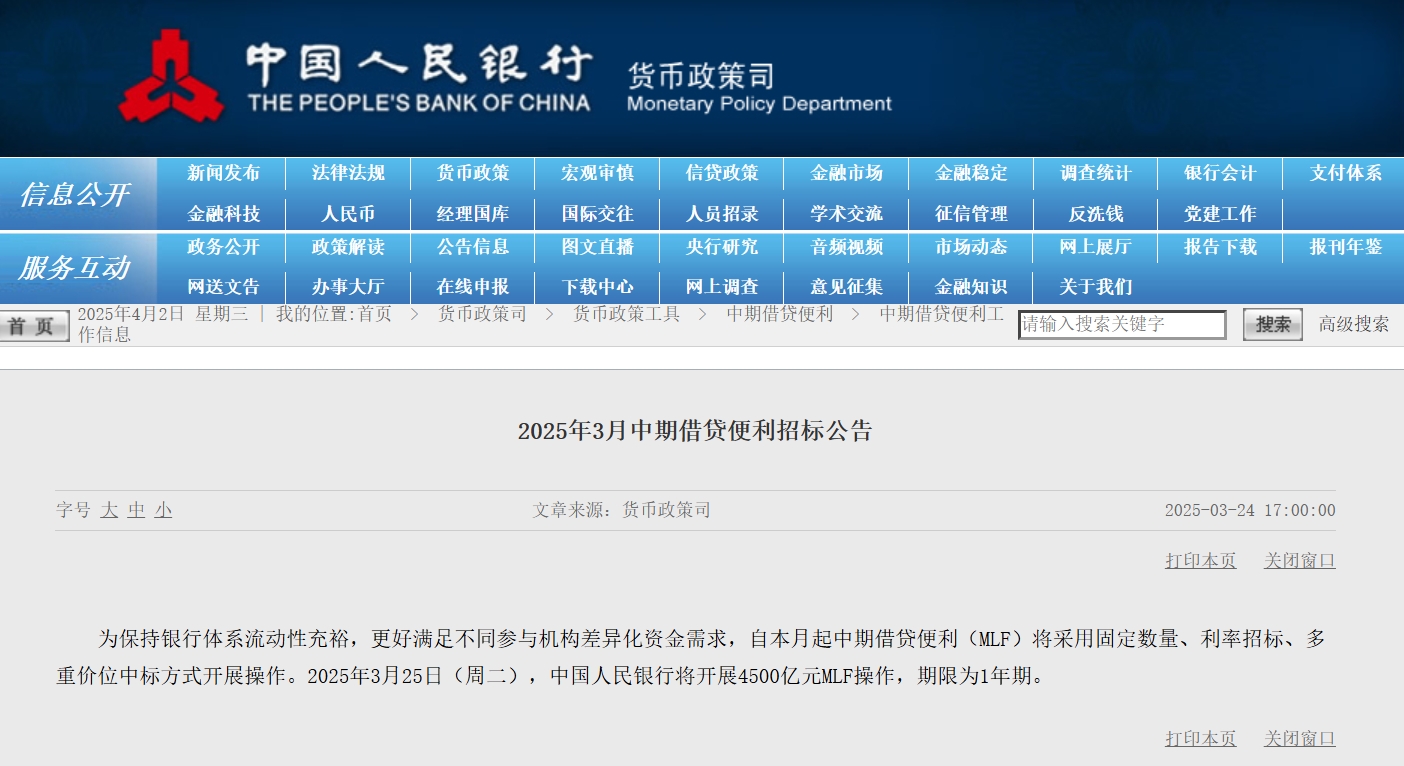Set font size to medium 中

136,511
